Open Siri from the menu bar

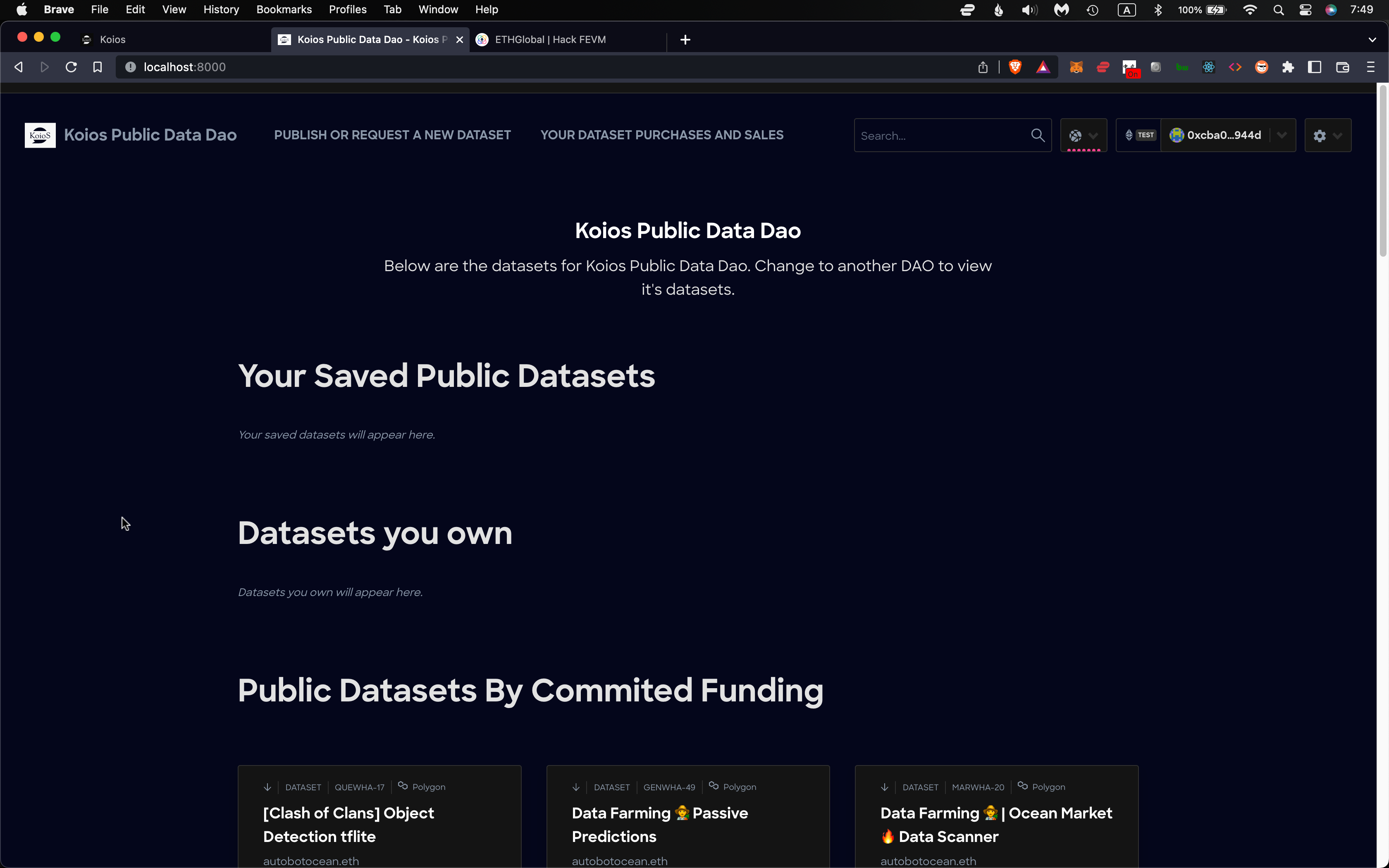tap(1331, 10)
